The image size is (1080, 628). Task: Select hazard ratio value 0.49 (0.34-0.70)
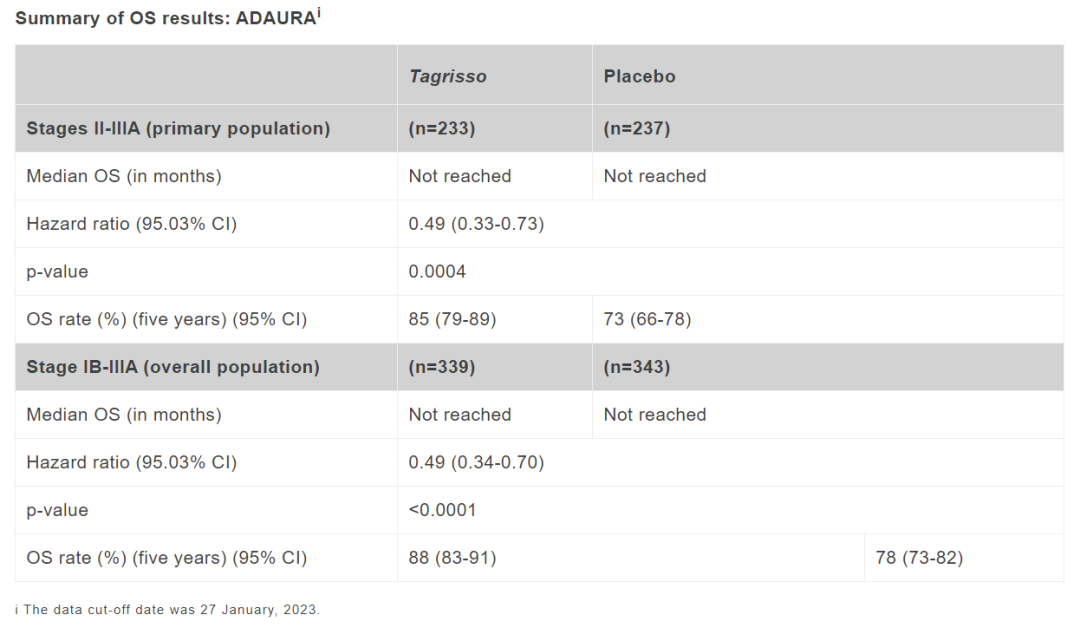point(476,462)
